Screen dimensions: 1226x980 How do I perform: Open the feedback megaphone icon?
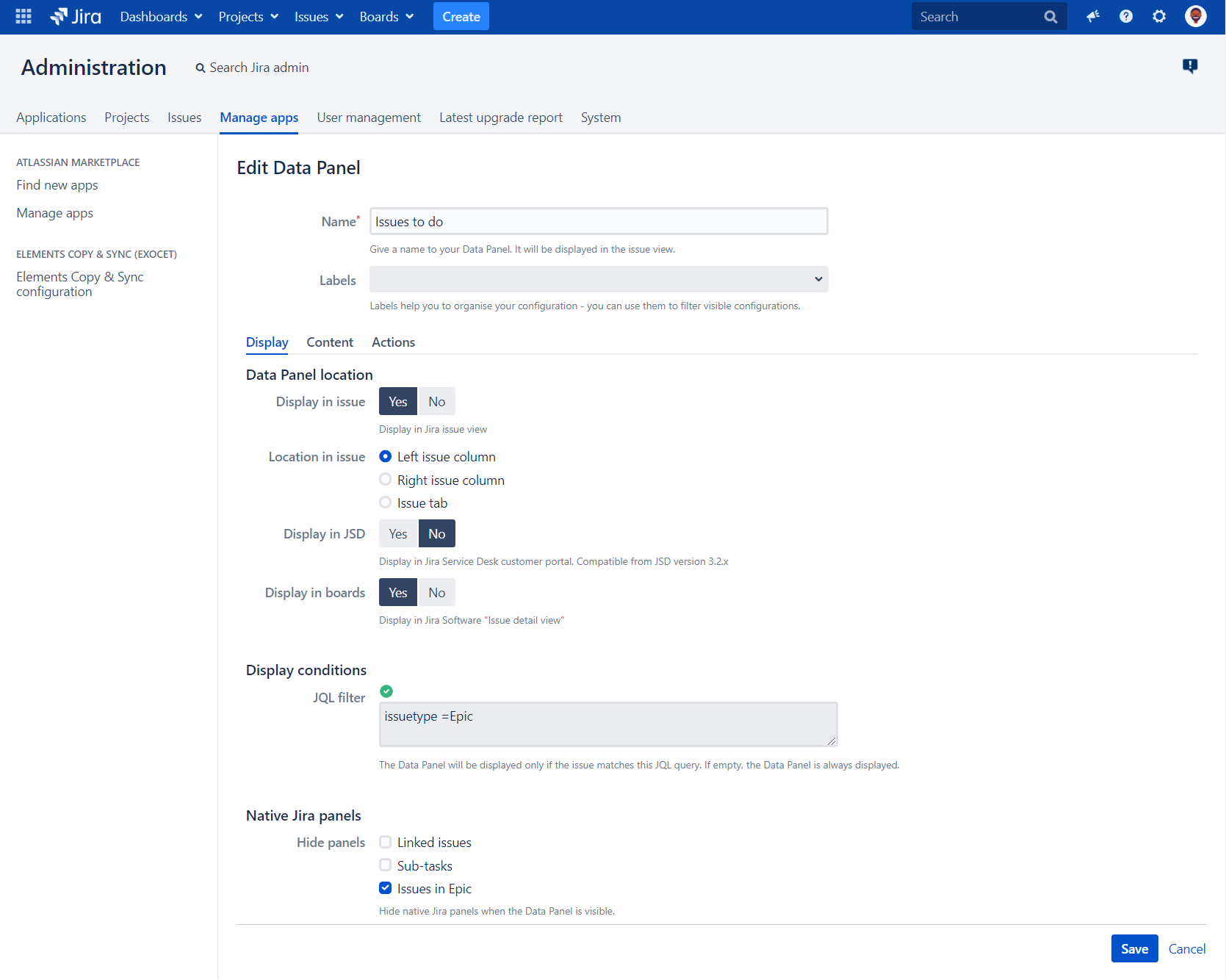click(x=1092, y=15)
